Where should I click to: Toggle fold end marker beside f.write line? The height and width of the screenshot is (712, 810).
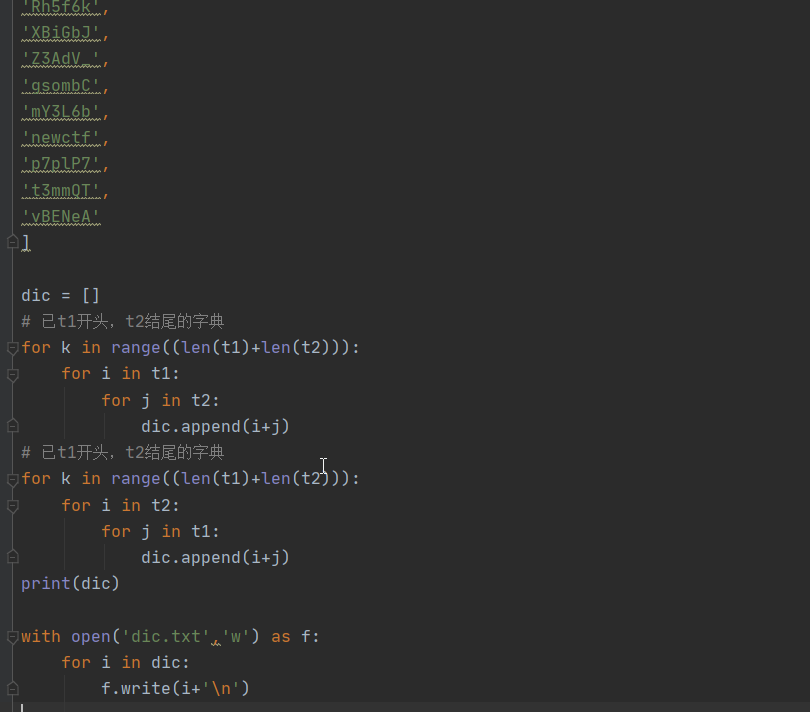[x=13, y=689]
